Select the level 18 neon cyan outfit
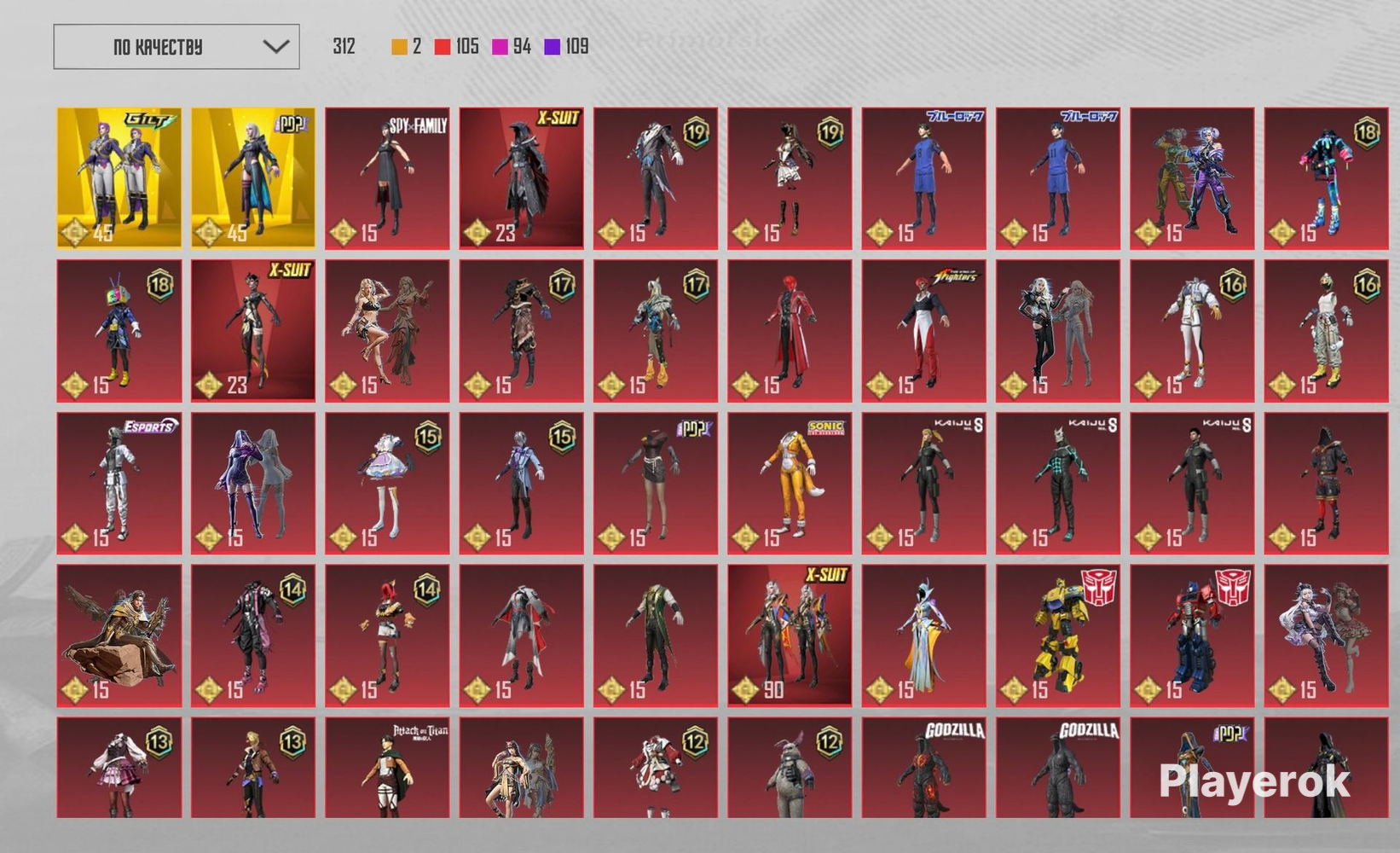The image size is (1400, 853). click(x=1327, y=178)
